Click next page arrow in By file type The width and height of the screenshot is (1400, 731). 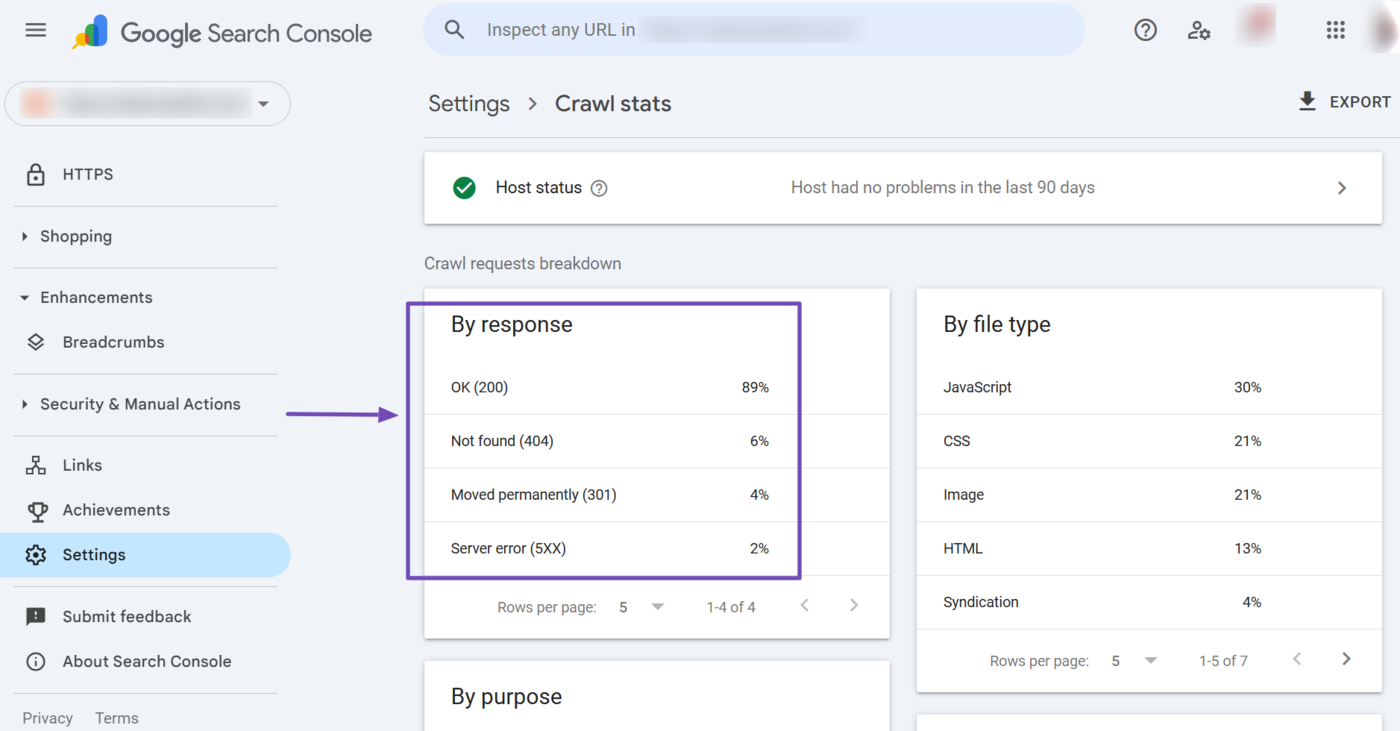[x=1346, y=659]
